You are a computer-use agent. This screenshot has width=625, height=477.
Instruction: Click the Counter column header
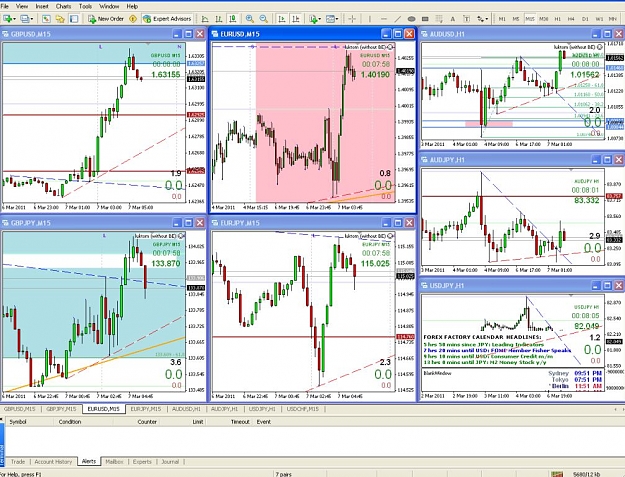click(x=147, y=422)
